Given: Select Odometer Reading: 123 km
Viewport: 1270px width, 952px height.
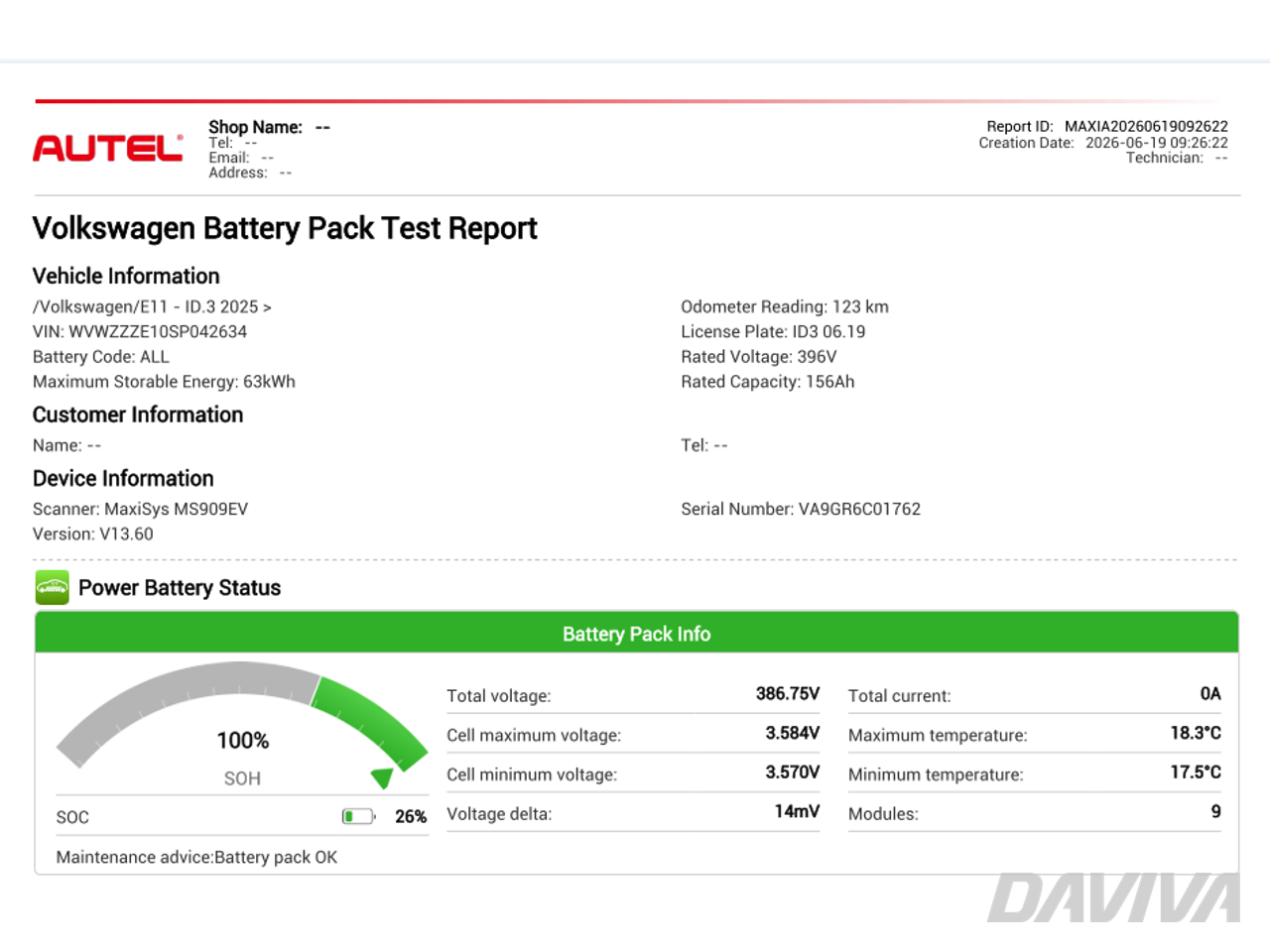Looking at the screenshot, I should coord(785,306).
